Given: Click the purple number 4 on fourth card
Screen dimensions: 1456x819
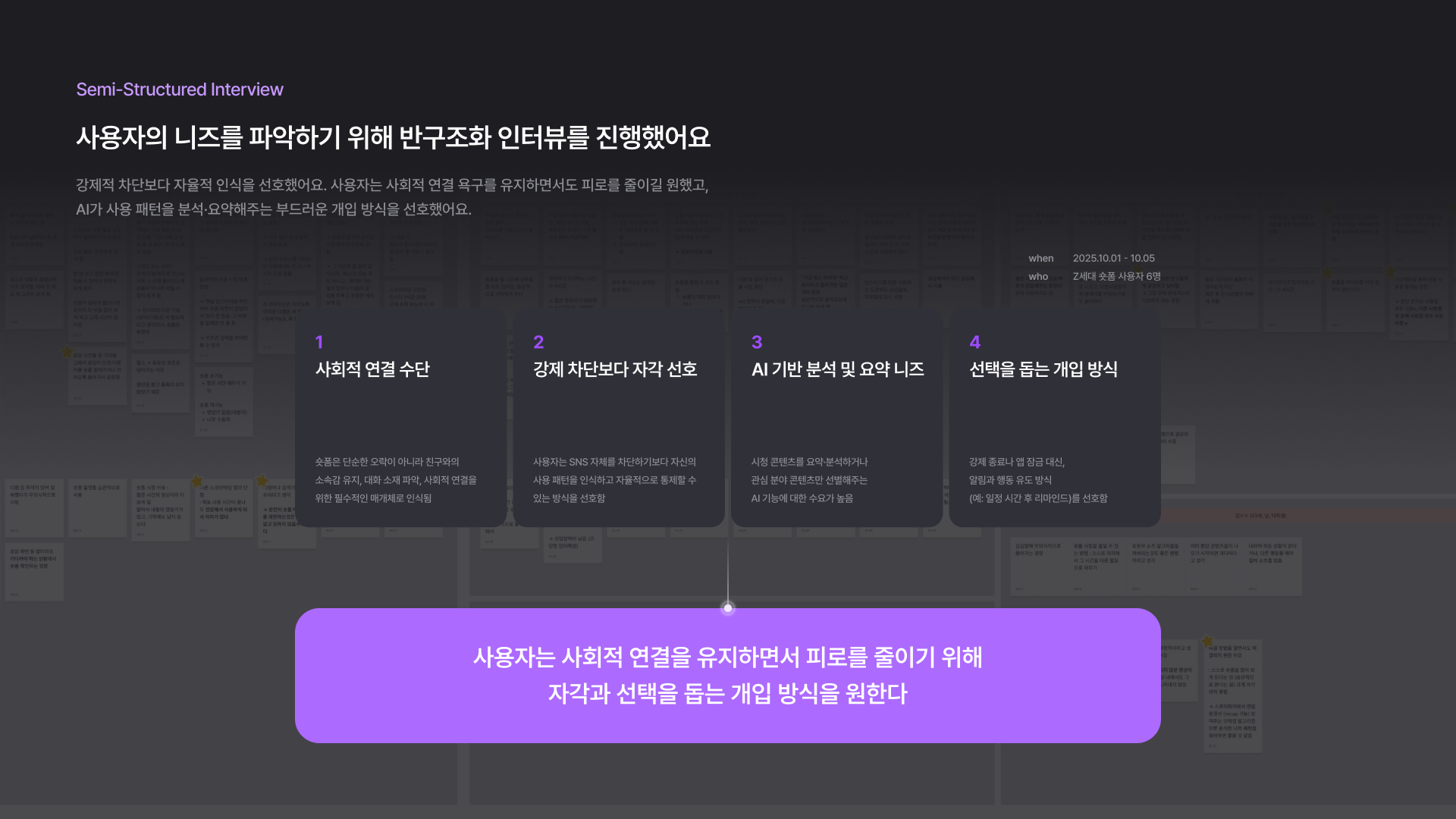Looking at the screenshot, I should pyautogui.click(x=975, y=342).
